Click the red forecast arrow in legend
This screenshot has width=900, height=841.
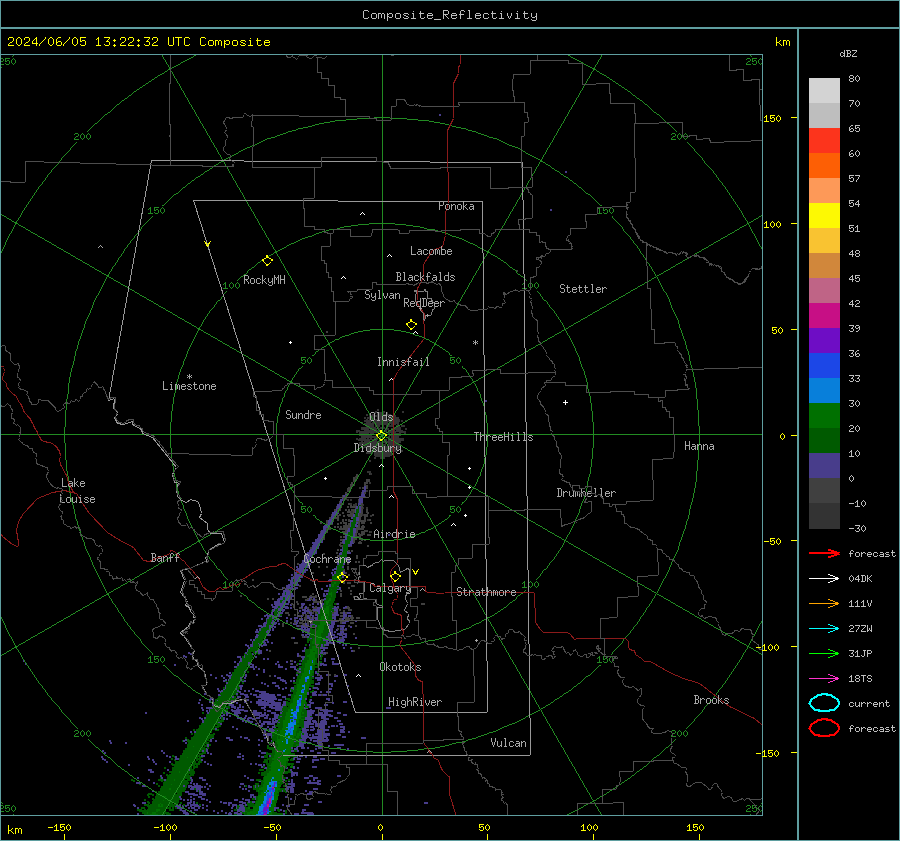pyautogui.click(x=824, y=553)
